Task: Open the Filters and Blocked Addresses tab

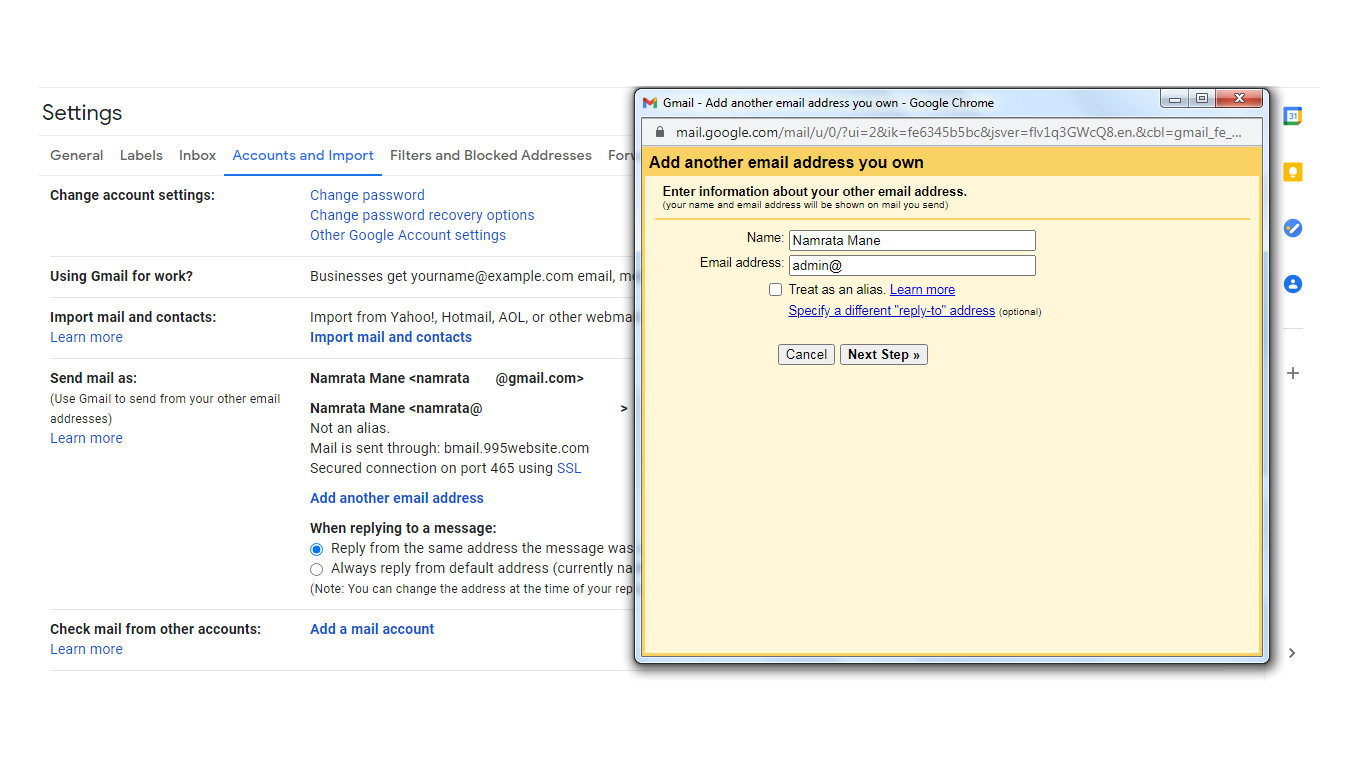Action: coord(490,155)
